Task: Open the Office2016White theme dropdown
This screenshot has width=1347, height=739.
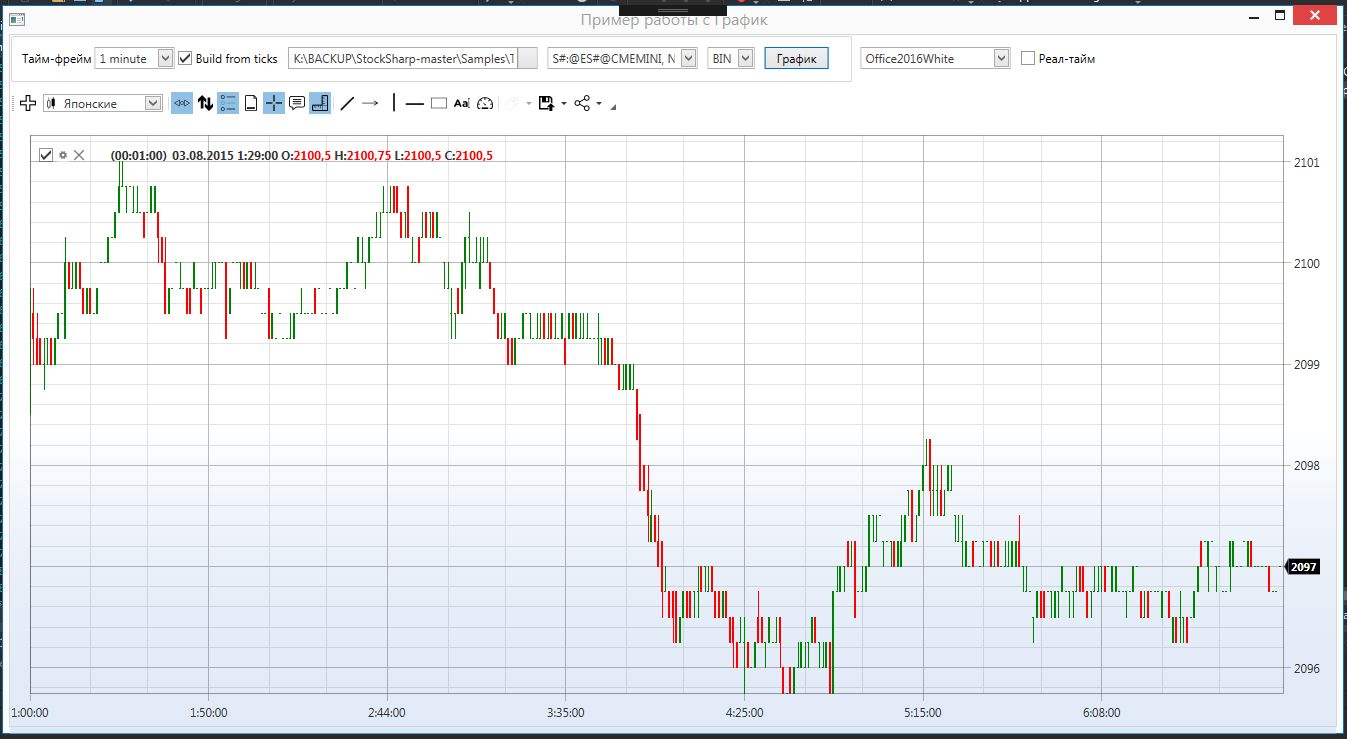Action: 936,59
